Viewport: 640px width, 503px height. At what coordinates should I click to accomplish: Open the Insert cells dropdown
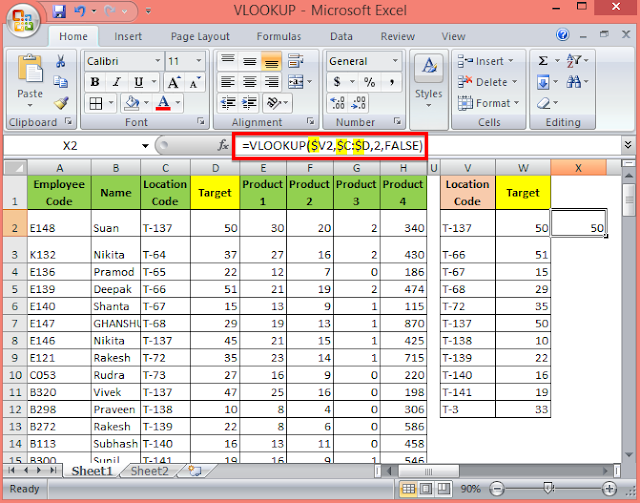[x=511, y=61]
